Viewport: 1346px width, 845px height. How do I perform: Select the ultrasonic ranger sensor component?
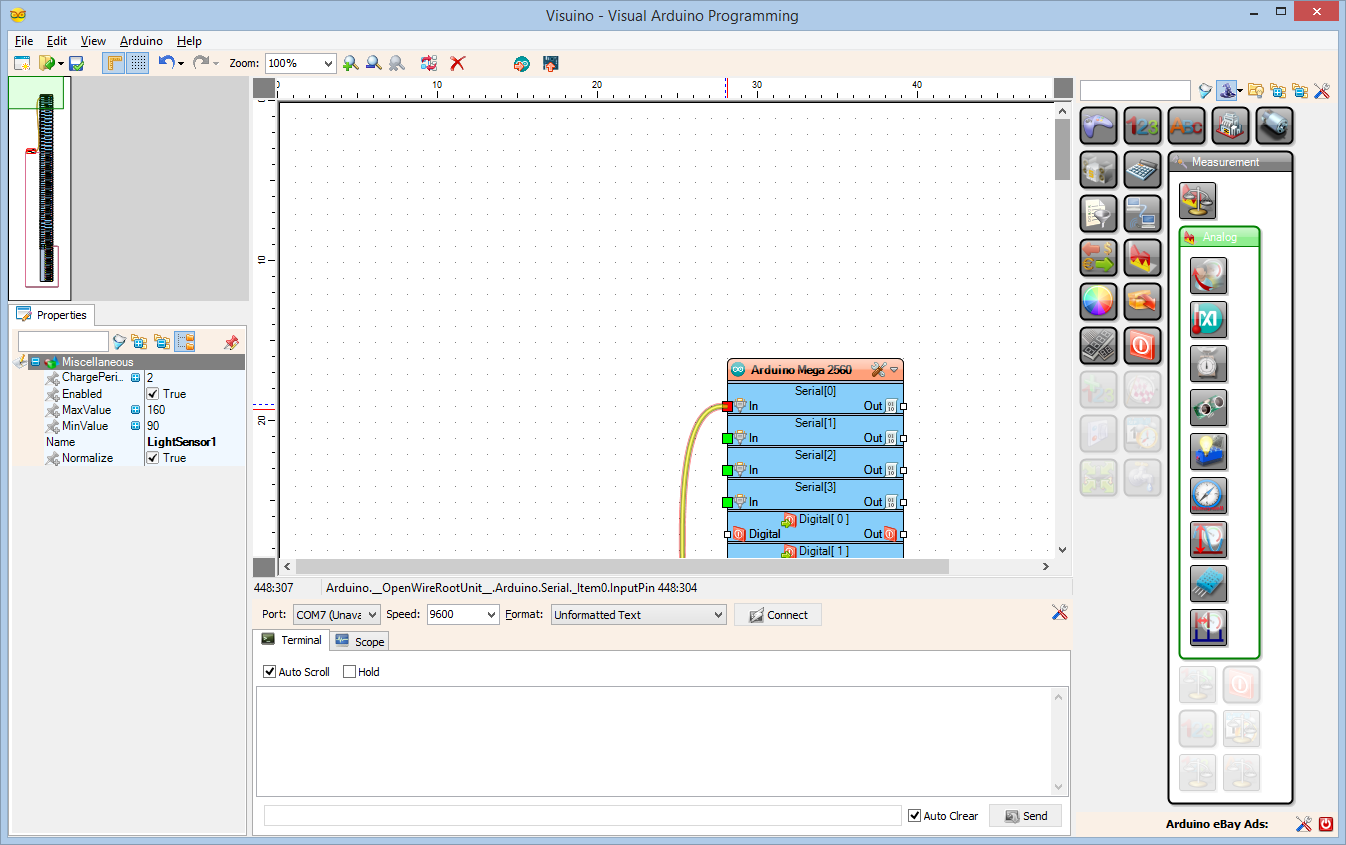(x=1209, y=408)
